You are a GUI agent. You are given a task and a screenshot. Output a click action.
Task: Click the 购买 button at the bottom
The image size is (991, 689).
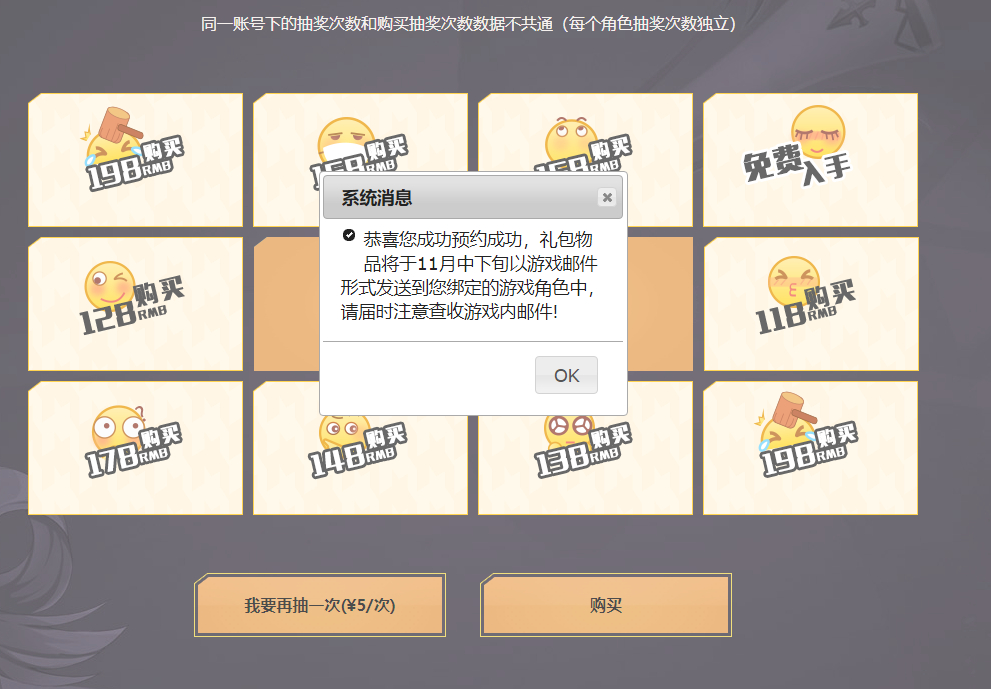pos(605,605)
